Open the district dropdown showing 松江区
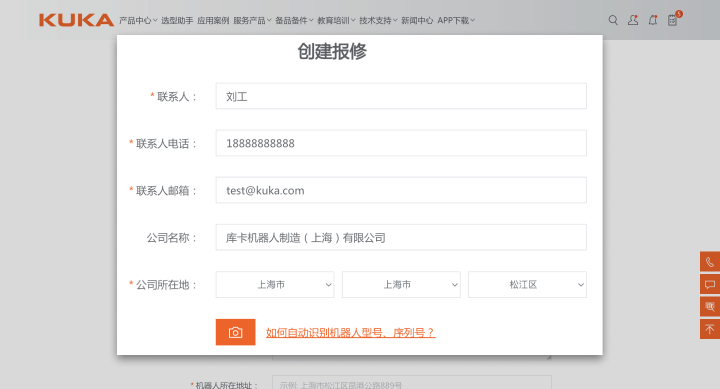Image resolution: width=720 pixels, height=389 pixels. click(x=527, y=284)
